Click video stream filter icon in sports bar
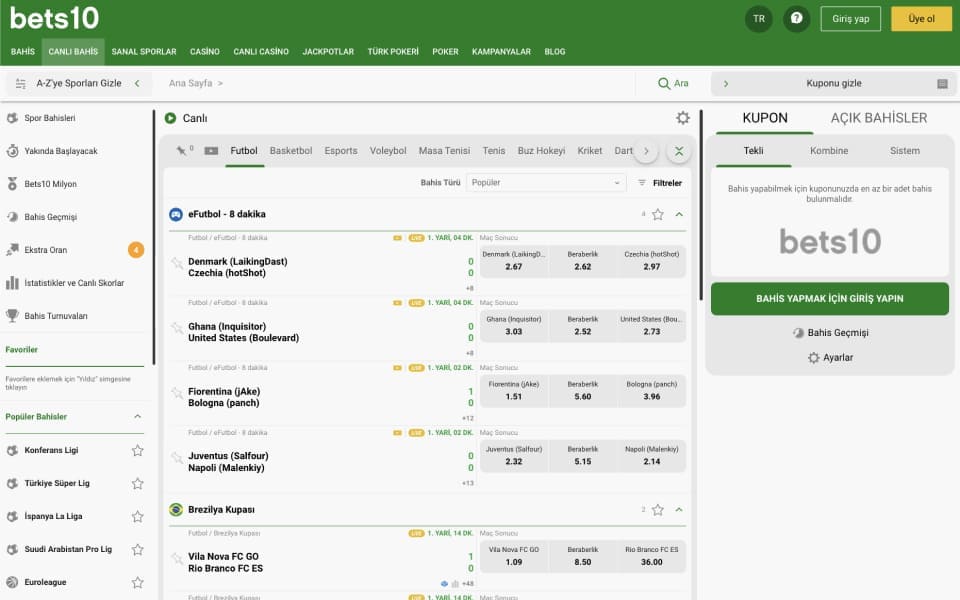Image resolution: width=960 pixels, height=600 pixels. click(x=211, y=151)
